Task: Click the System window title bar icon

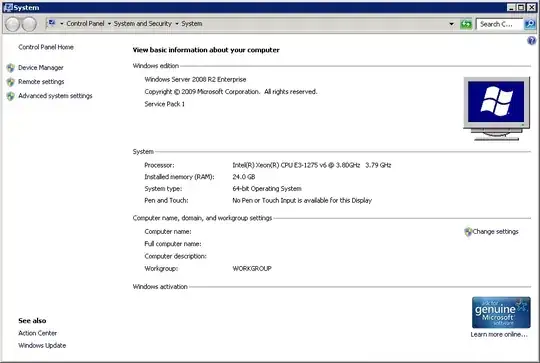Action: click(8, 8)
